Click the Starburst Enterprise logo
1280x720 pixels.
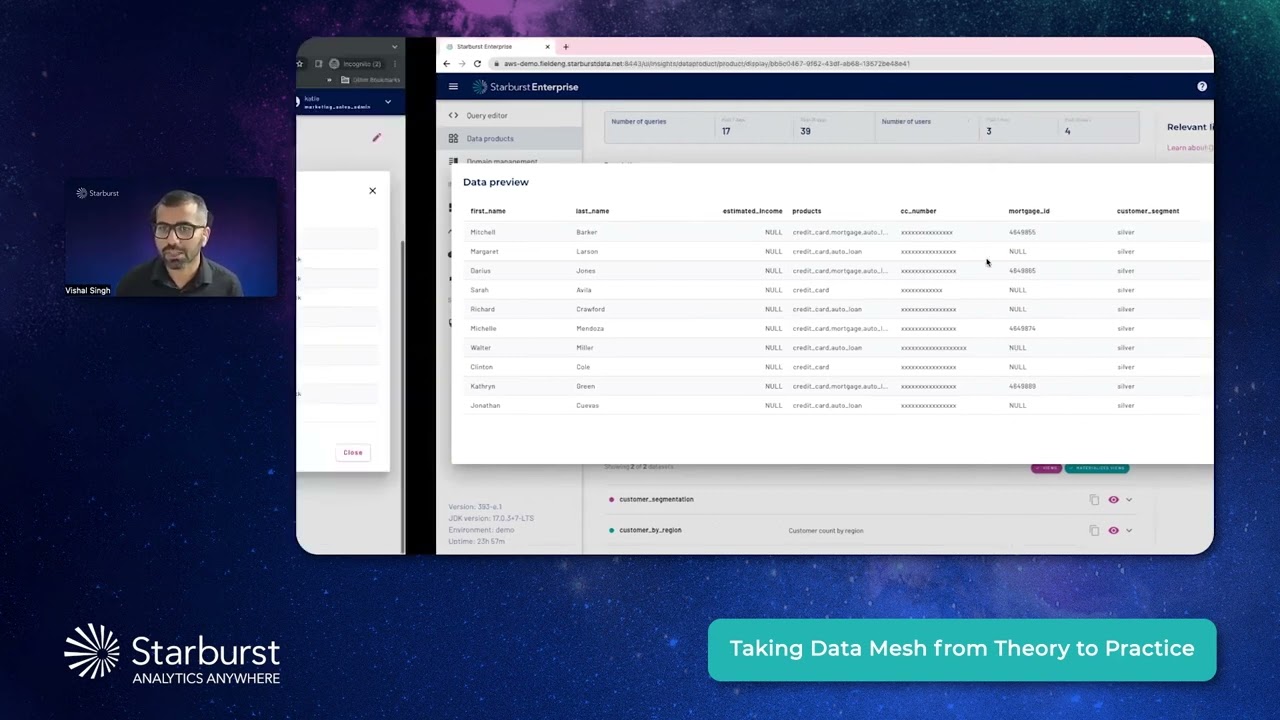(525, 87)
